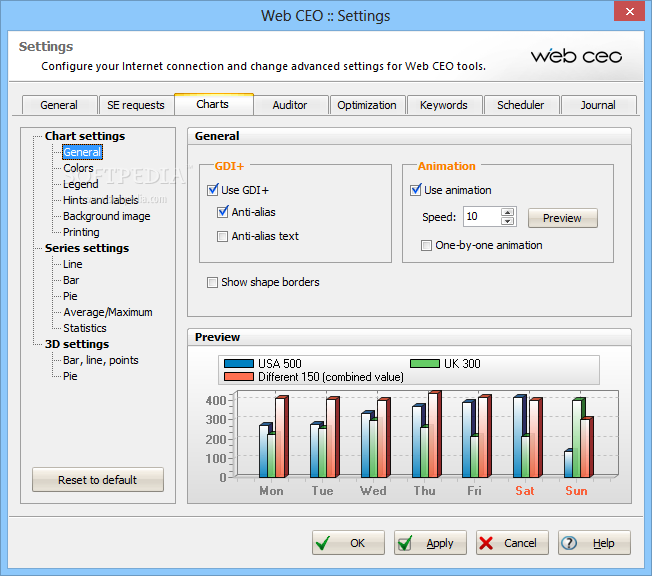Open Bar, line, points 3D settings
Screen dimensions: 652x576
click(101, 360)
